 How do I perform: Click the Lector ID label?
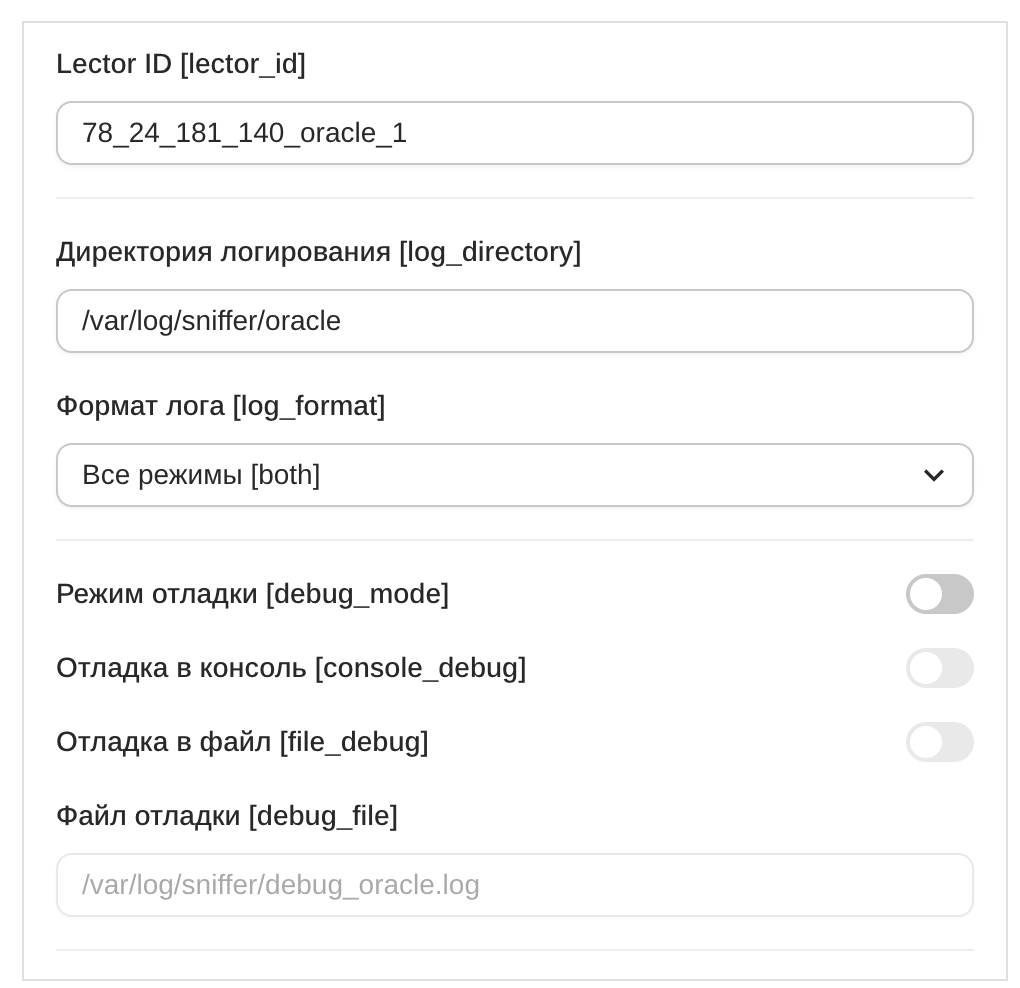(x=181, y=64)
